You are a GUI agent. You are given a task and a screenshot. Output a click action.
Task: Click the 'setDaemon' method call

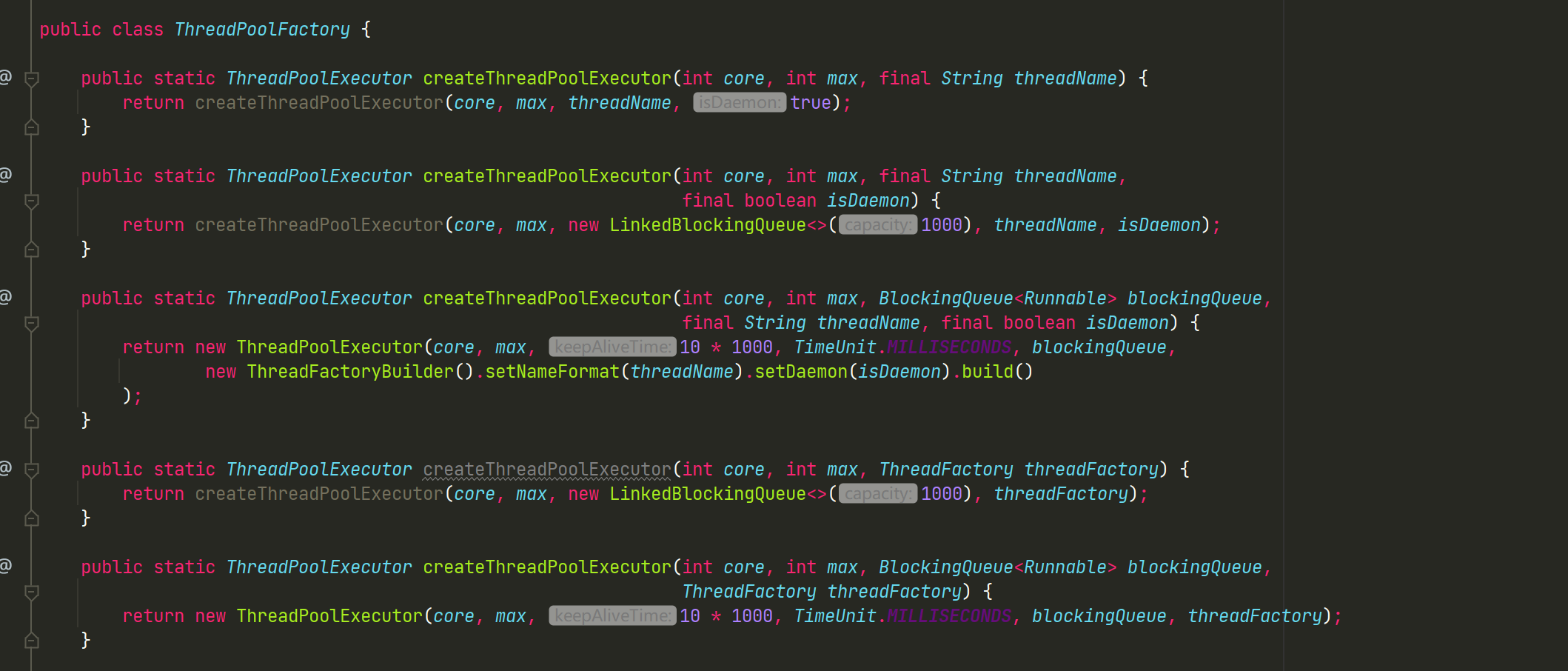point(801,372)
